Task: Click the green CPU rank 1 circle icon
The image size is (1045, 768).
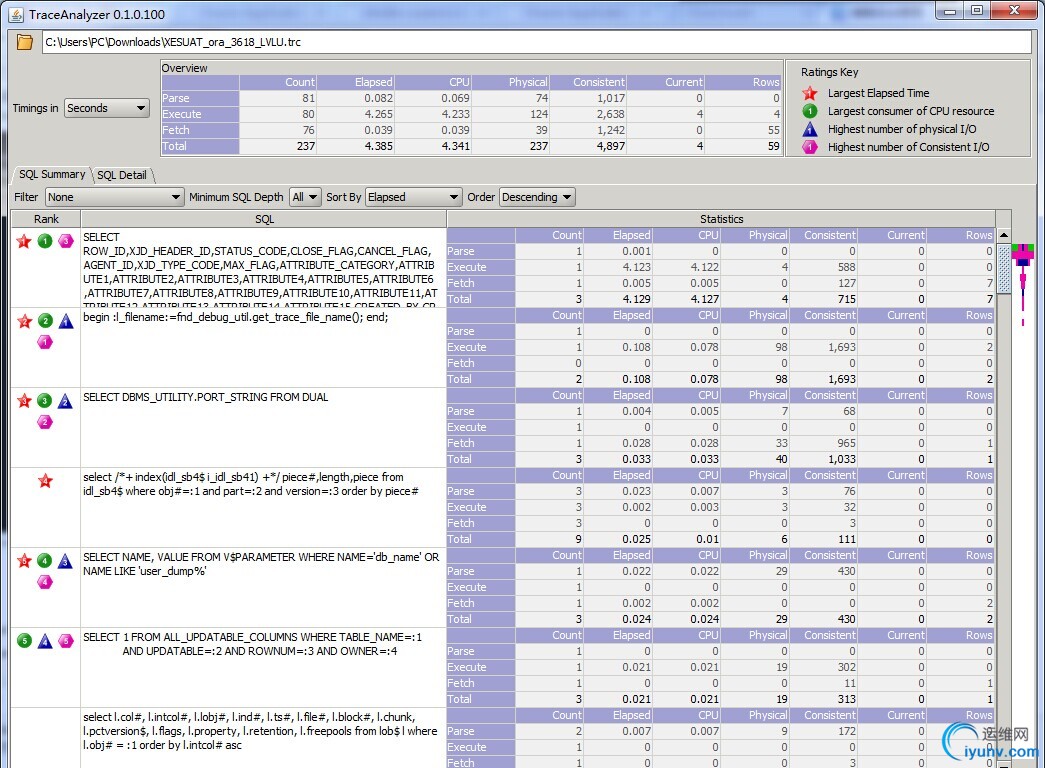Action: (45, 241)
